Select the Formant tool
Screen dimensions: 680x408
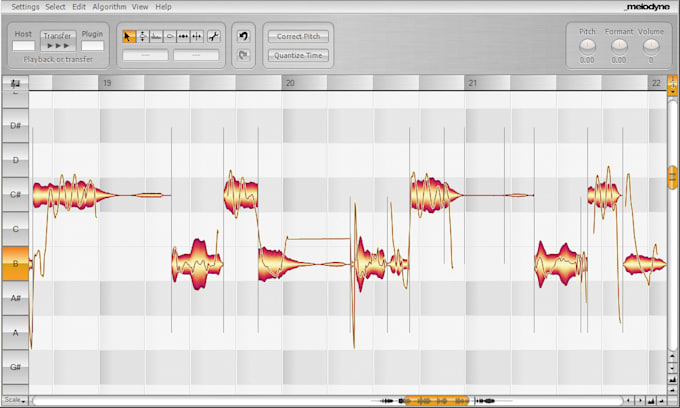click(156, 37)
